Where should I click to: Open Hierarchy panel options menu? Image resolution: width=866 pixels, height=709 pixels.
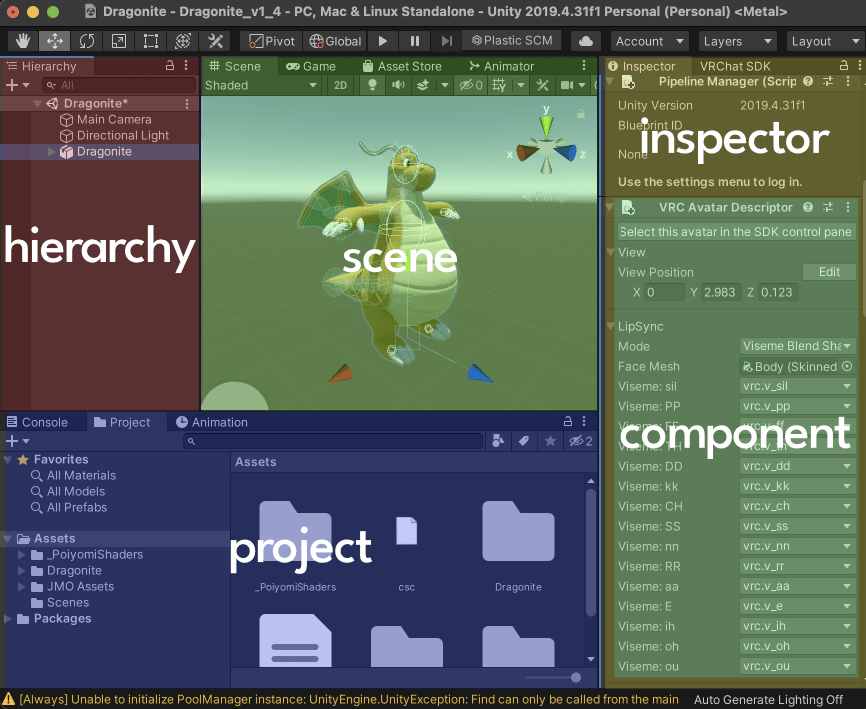[x=186, y=66]
